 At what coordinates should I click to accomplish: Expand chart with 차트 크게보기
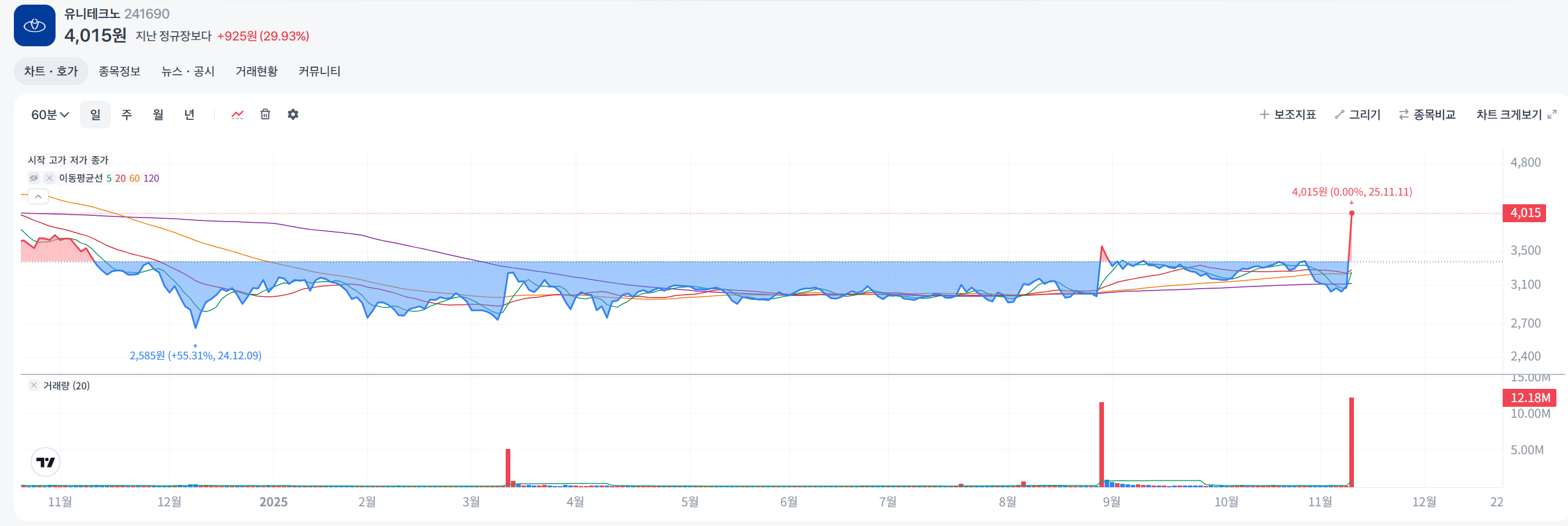[x=1517, y=115]
